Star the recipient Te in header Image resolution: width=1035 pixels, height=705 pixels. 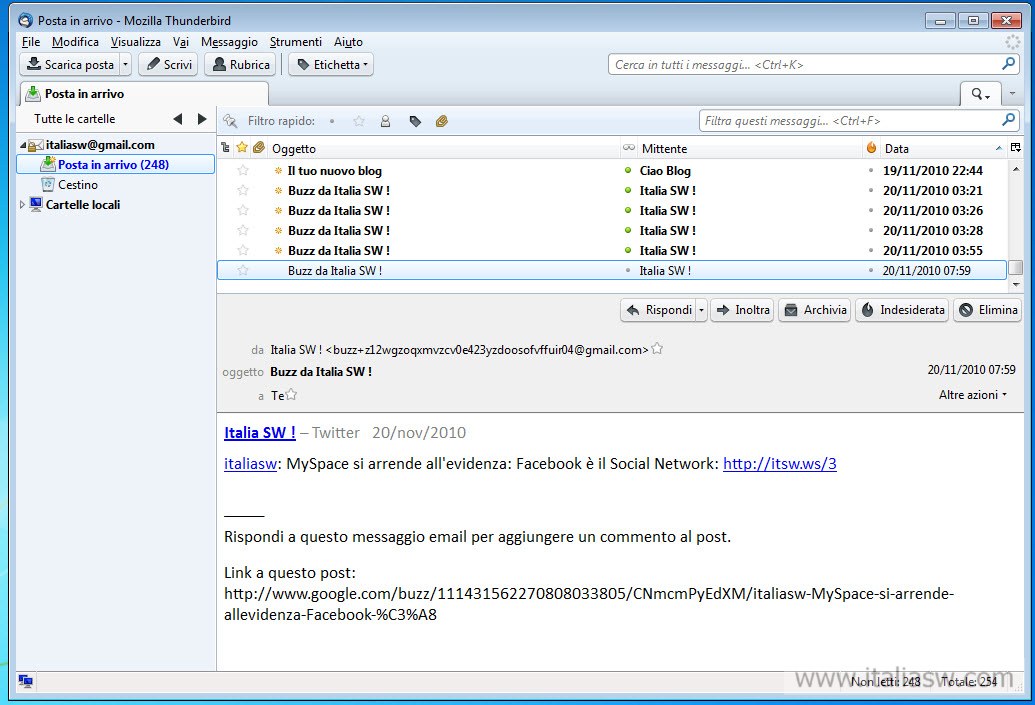click(x=291, y=395)
